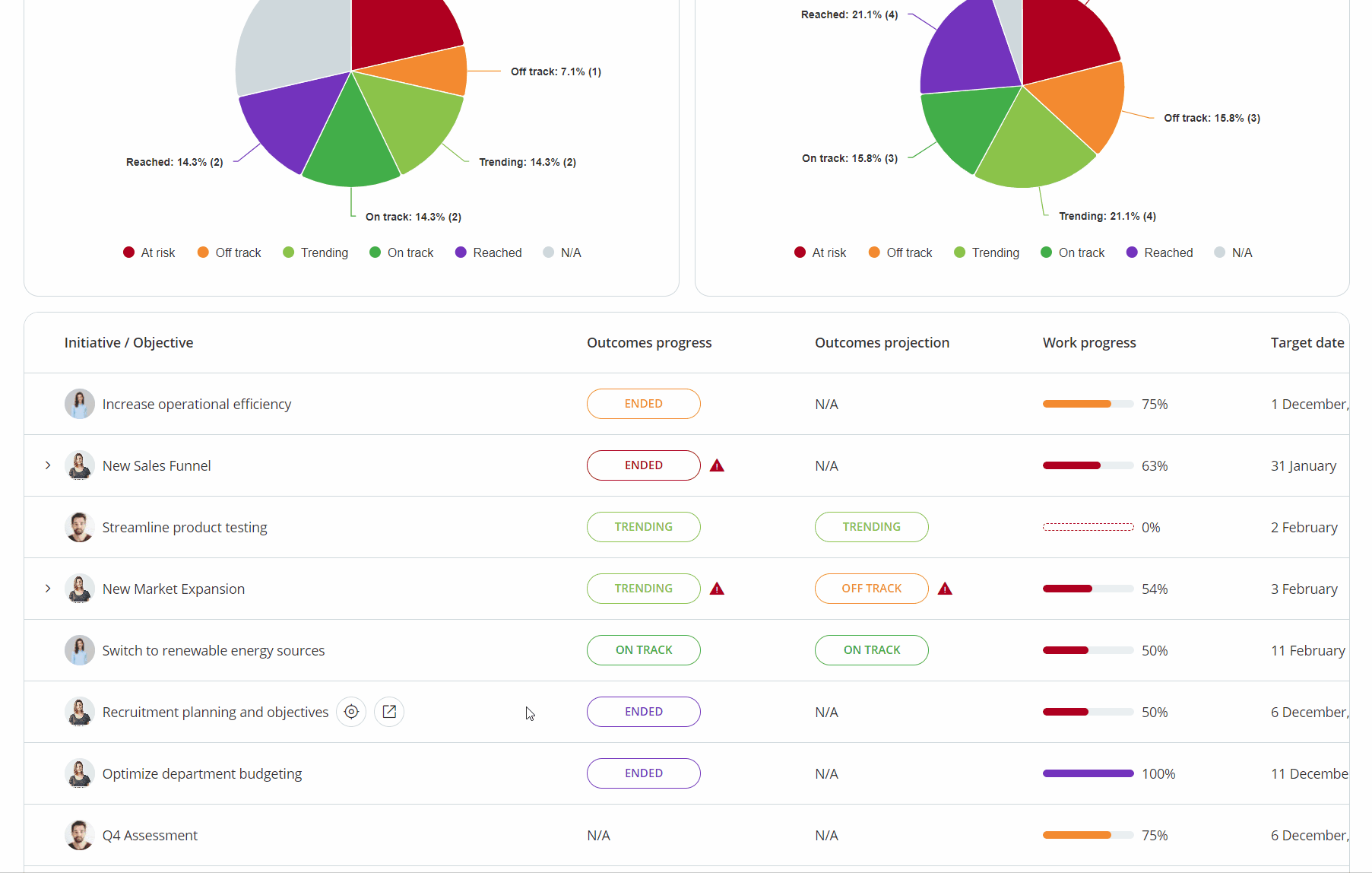Click the ON TRACK badge for Switch to renewable energy sources
This screenshot has width=1372, height=873.
643,649
